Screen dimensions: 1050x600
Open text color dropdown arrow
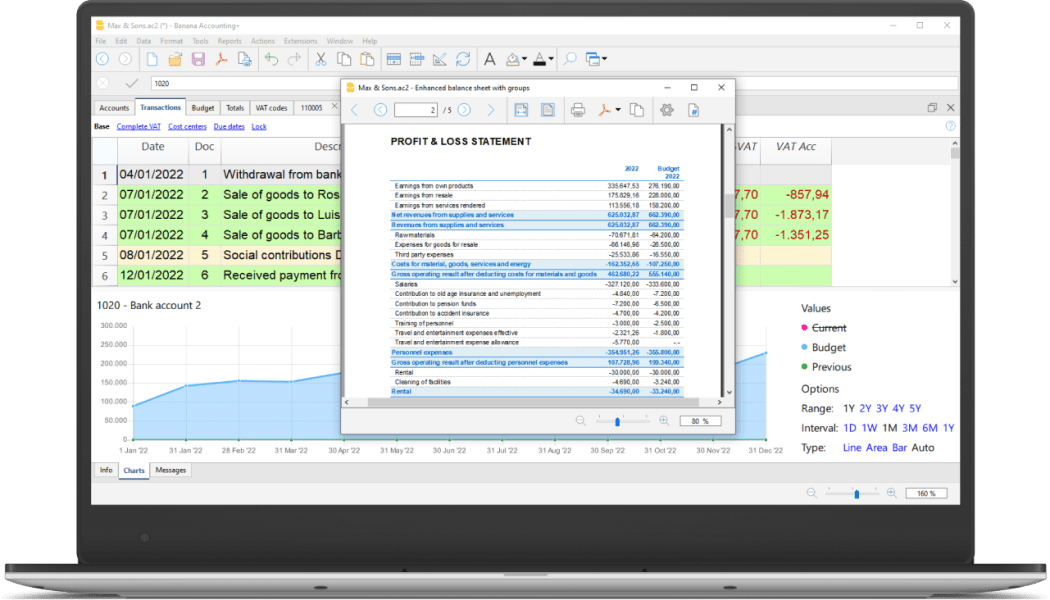pyautogui.click(x=551, y=60)
